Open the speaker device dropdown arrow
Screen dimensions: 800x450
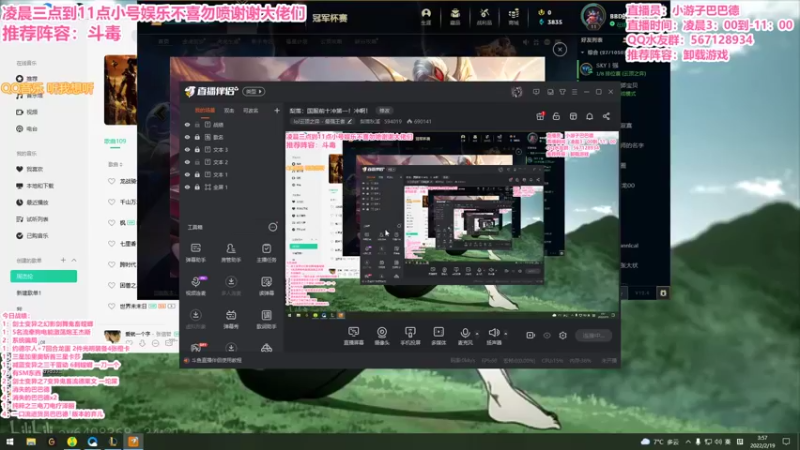point(506,334)
